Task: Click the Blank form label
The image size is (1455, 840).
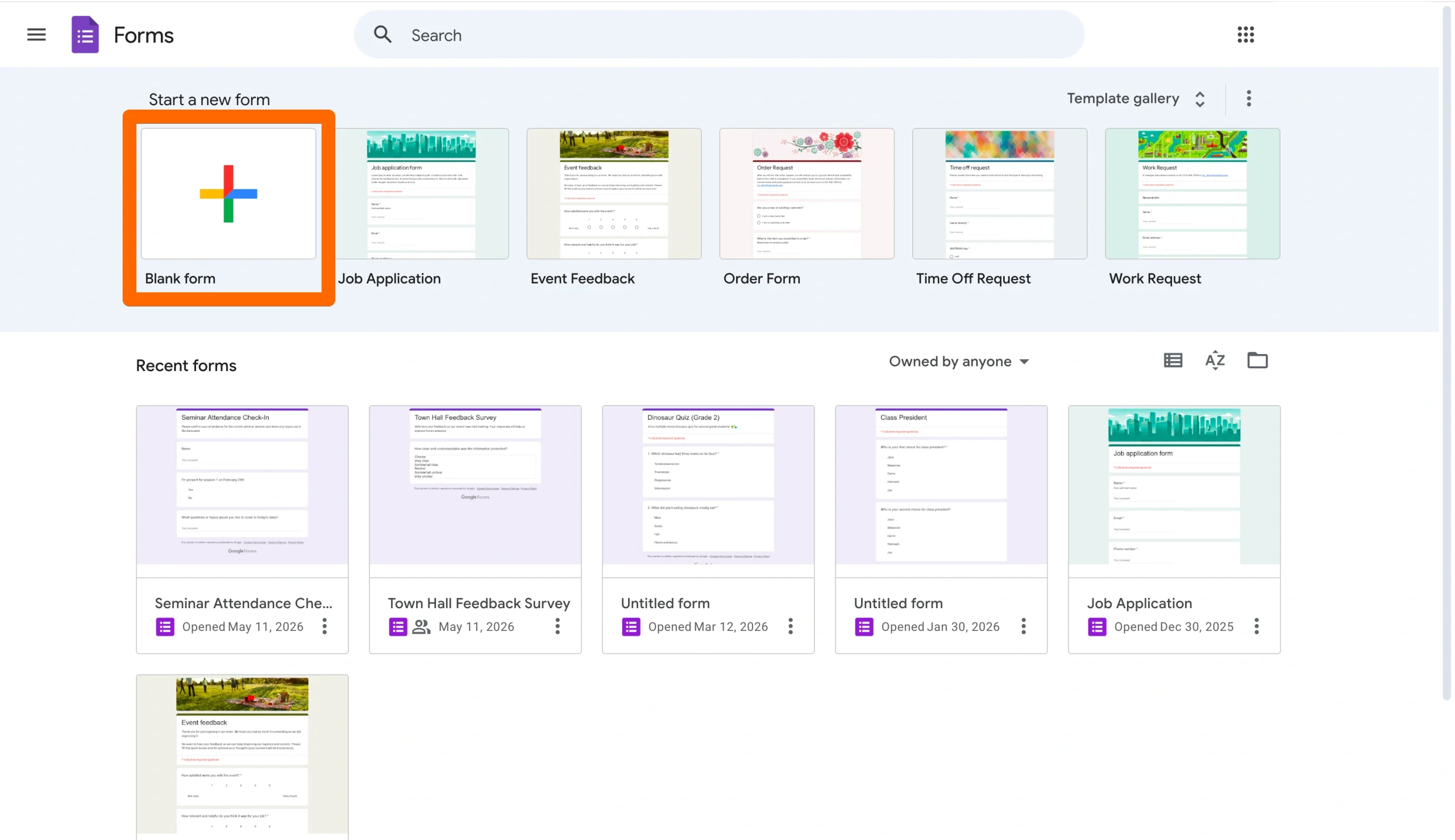Action: click(x=180, y=278)
